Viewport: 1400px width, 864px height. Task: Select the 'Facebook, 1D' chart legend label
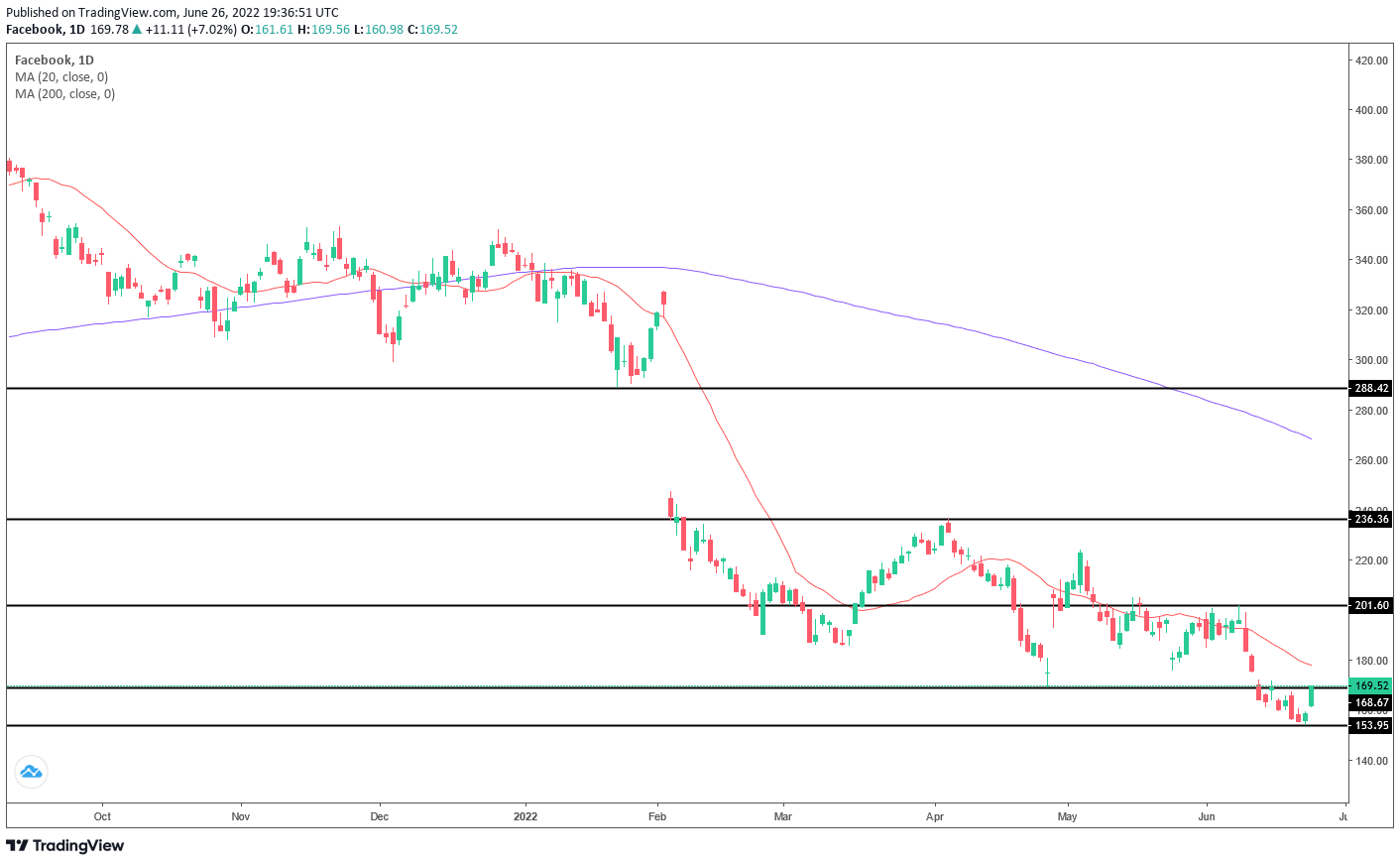pyautogui.click(x=55, y=61)
